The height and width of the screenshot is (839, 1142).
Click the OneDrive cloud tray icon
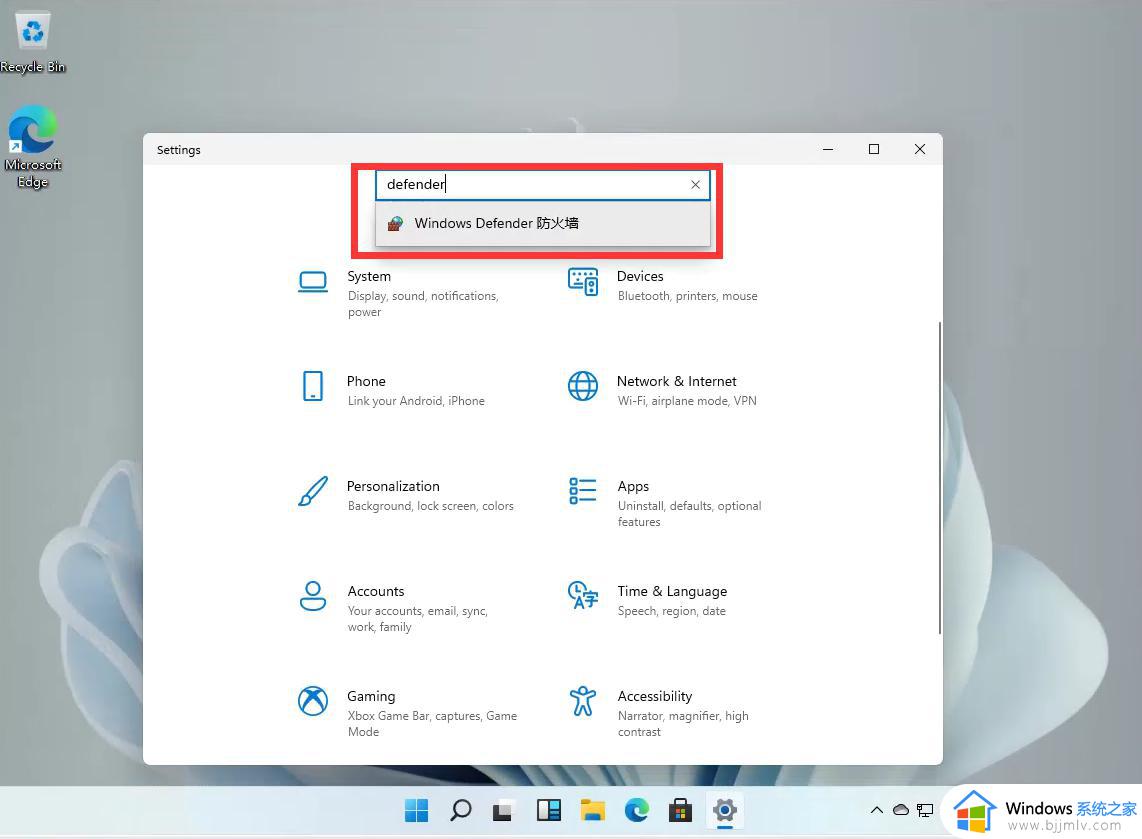tap(901, 810)
